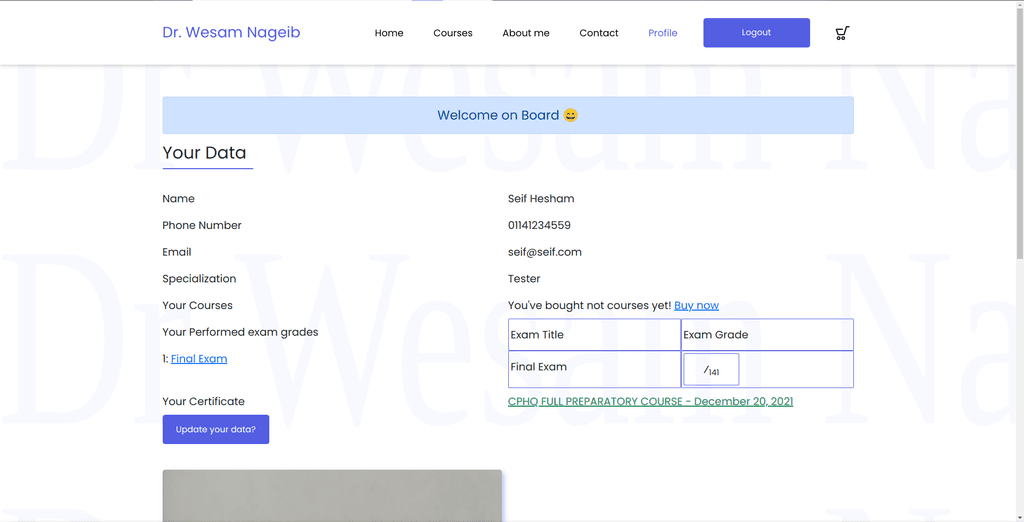
Task: Click the Exam Grade table header
Action: click(x=767, y=334)
